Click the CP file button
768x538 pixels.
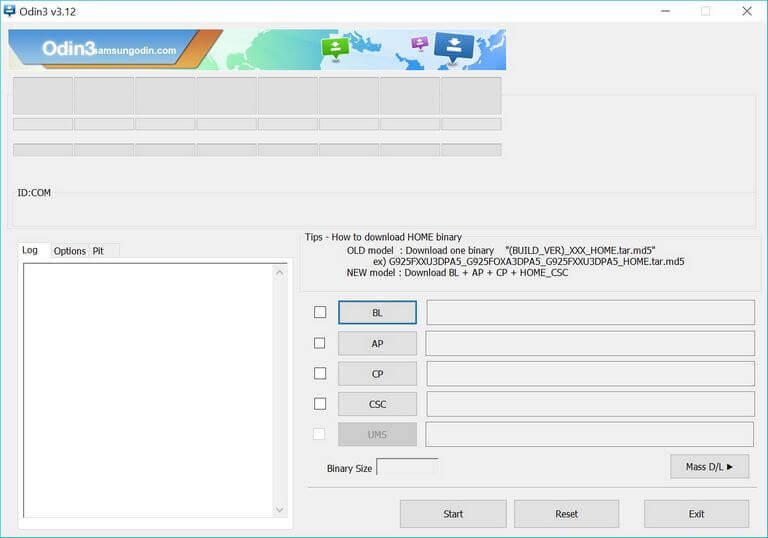[377, 374]
